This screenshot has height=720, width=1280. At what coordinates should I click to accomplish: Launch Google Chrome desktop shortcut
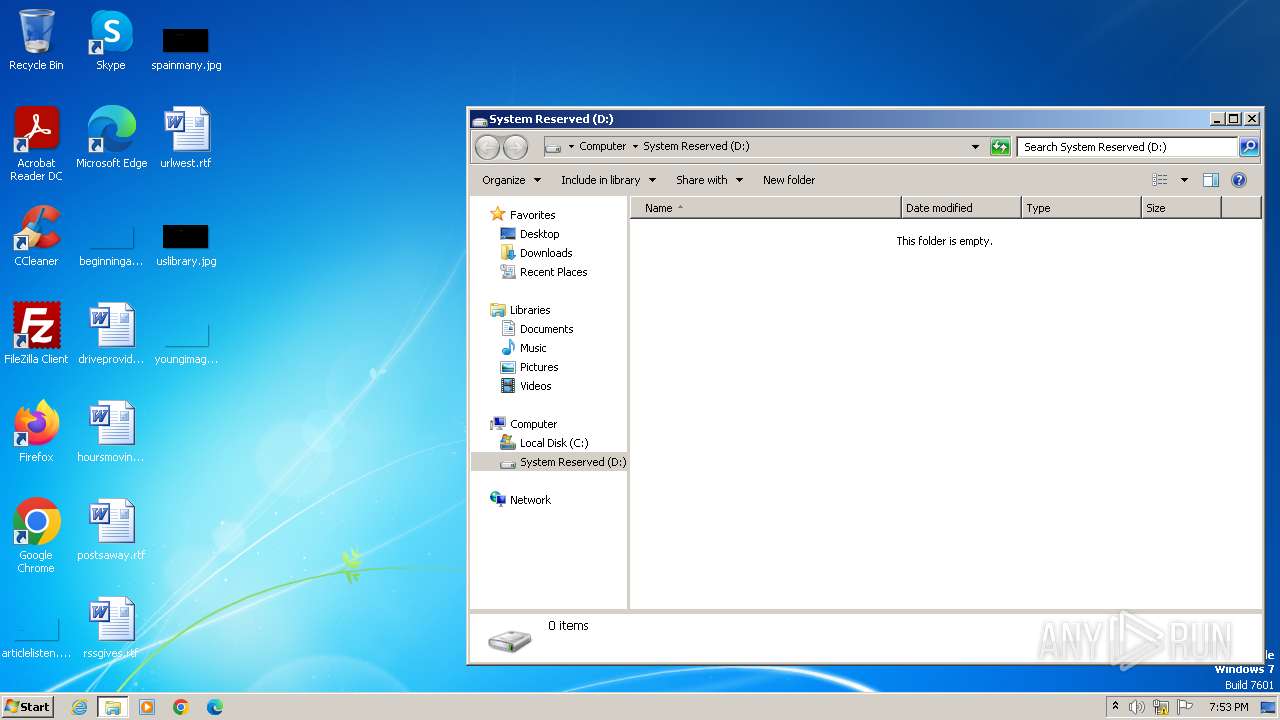pyautogui.click(x=36, y=535)
